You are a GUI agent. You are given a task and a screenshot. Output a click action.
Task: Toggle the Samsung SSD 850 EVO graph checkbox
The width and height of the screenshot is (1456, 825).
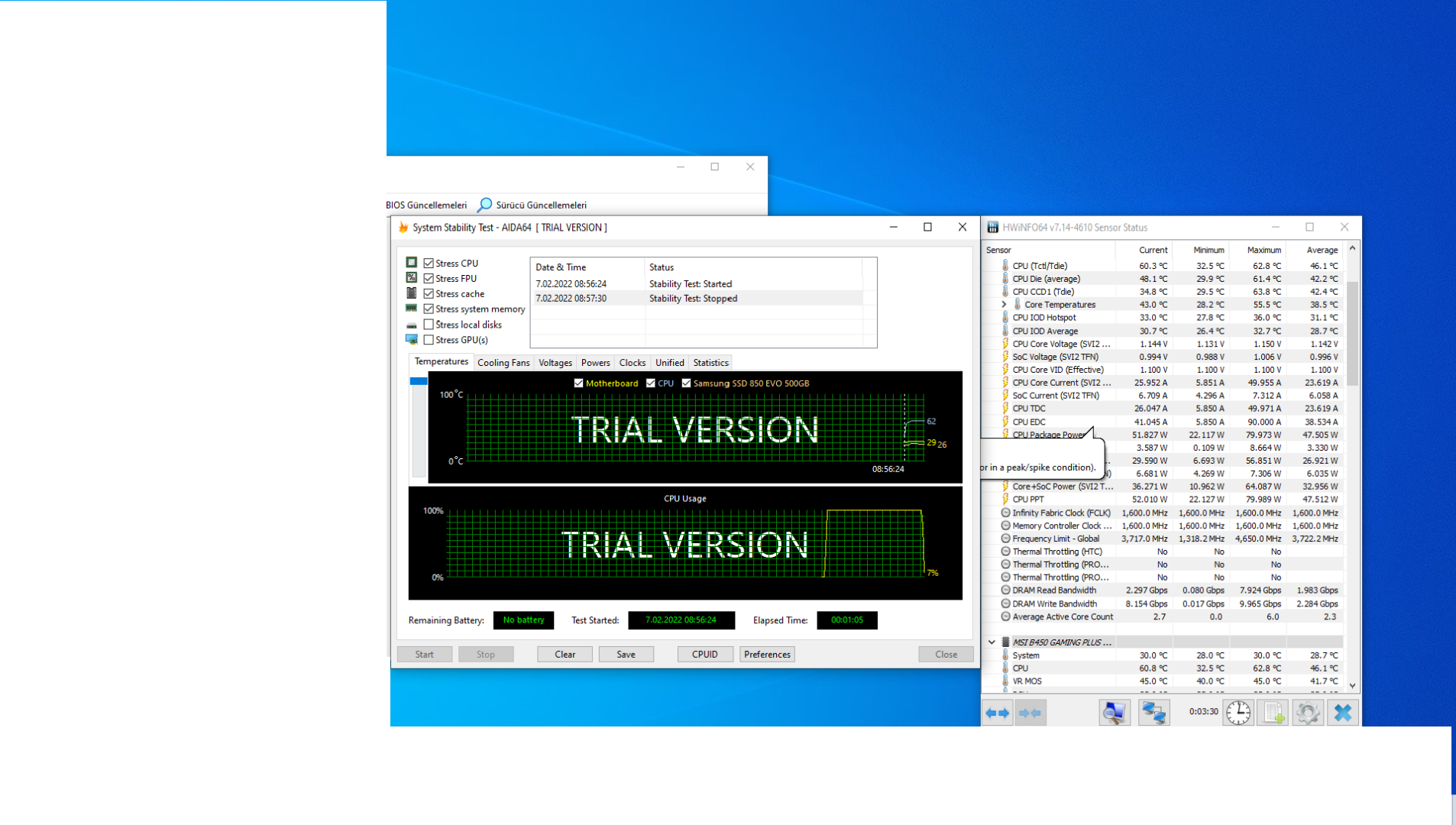[x=686, y=383]
